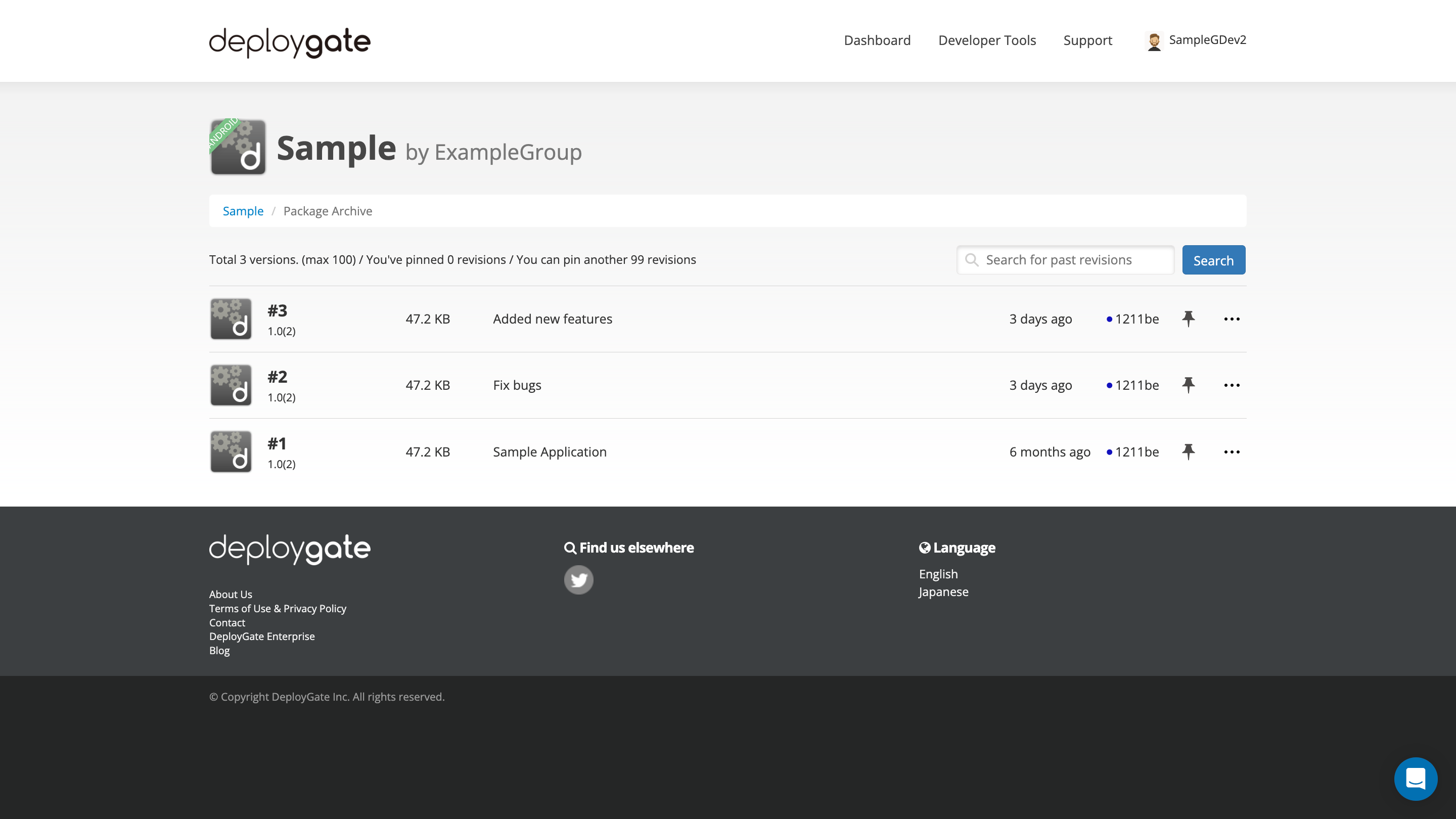Click the revision #2 thumbnail icon
The width and height of the screenshot is (1456, 819).
click(231, 385)
